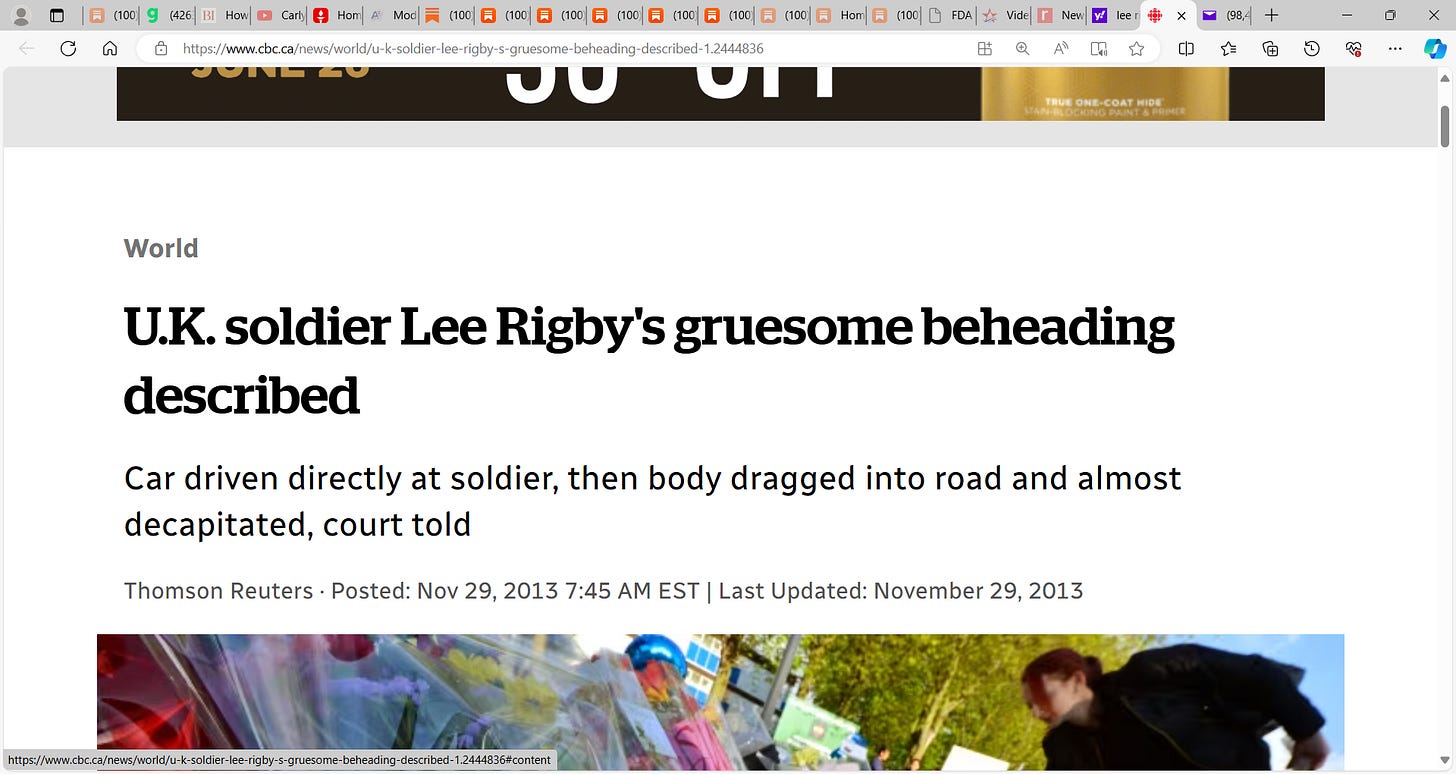The image size is (1456, 774).
Task: Open the Favorites list icon
Action: coord(1228,48)
